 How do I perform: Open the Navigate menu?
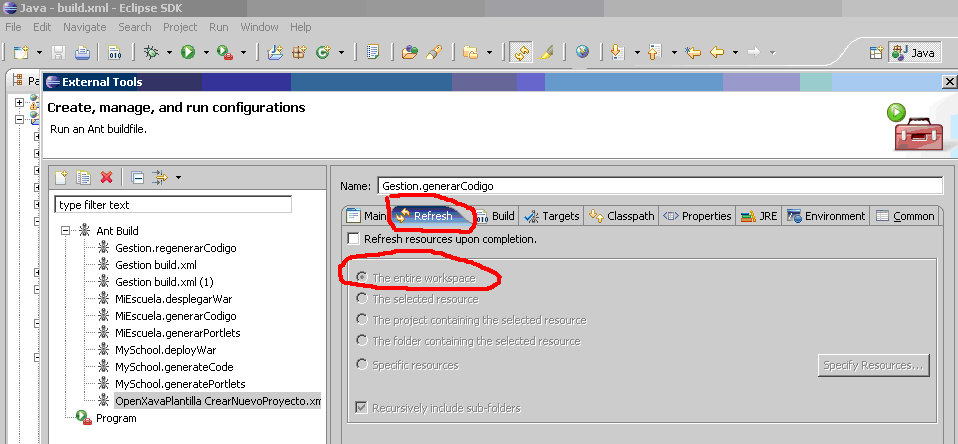point(84,27)
